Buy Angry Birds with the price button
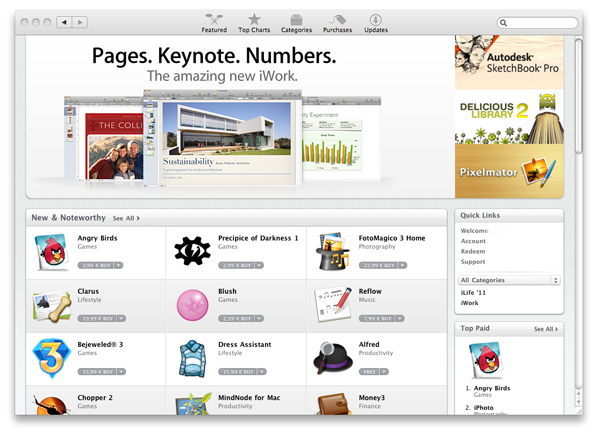Image resolution: width=600 pixels, height=437 pixels. 96,265
